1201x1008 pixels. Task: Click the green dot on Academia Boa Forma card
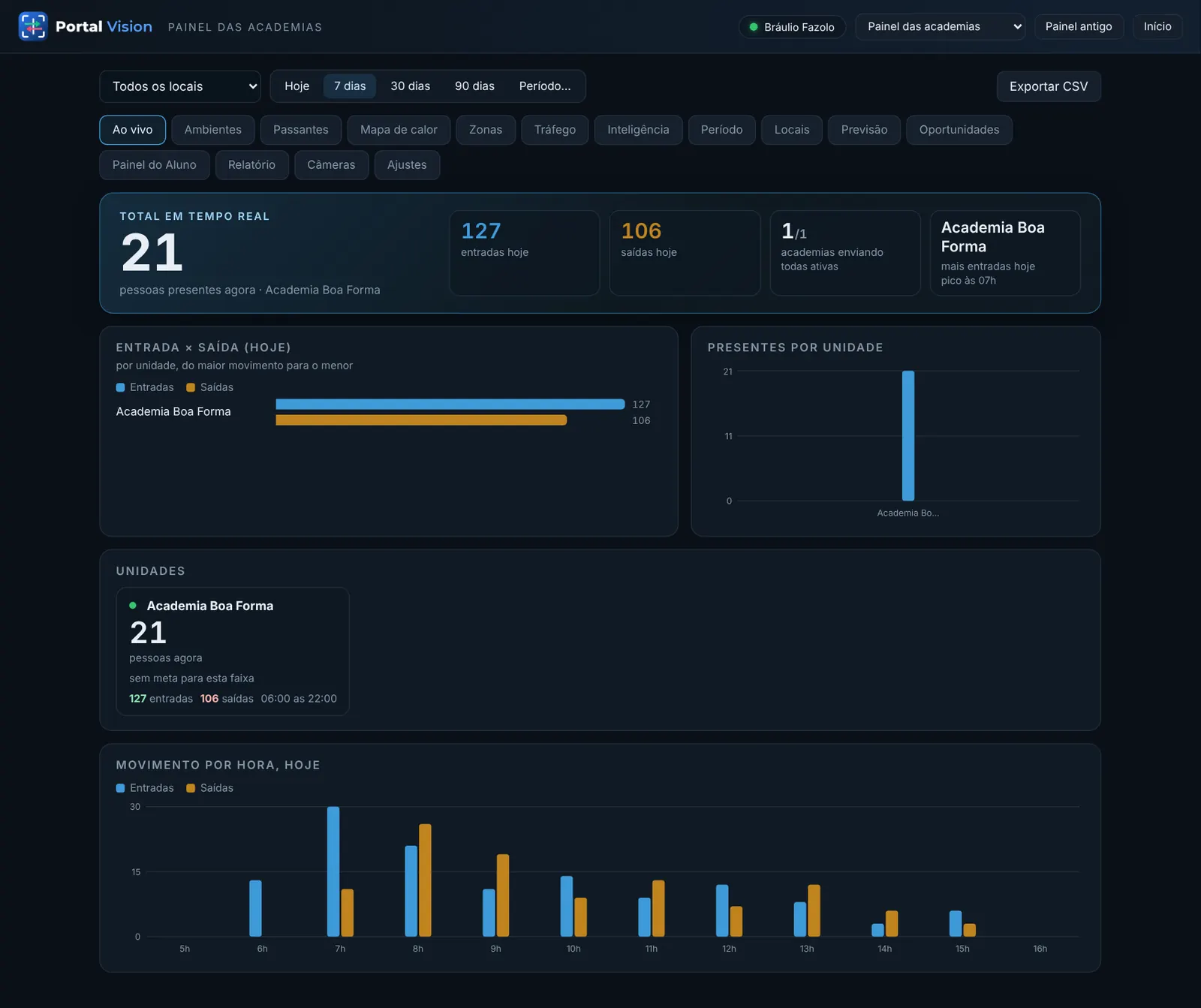pos(133,605)
